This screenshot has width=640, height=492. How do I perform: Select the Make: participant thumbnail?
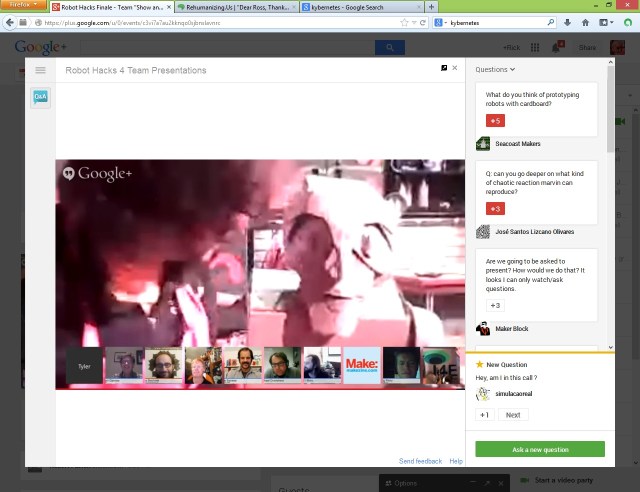(x=361, y=365)
